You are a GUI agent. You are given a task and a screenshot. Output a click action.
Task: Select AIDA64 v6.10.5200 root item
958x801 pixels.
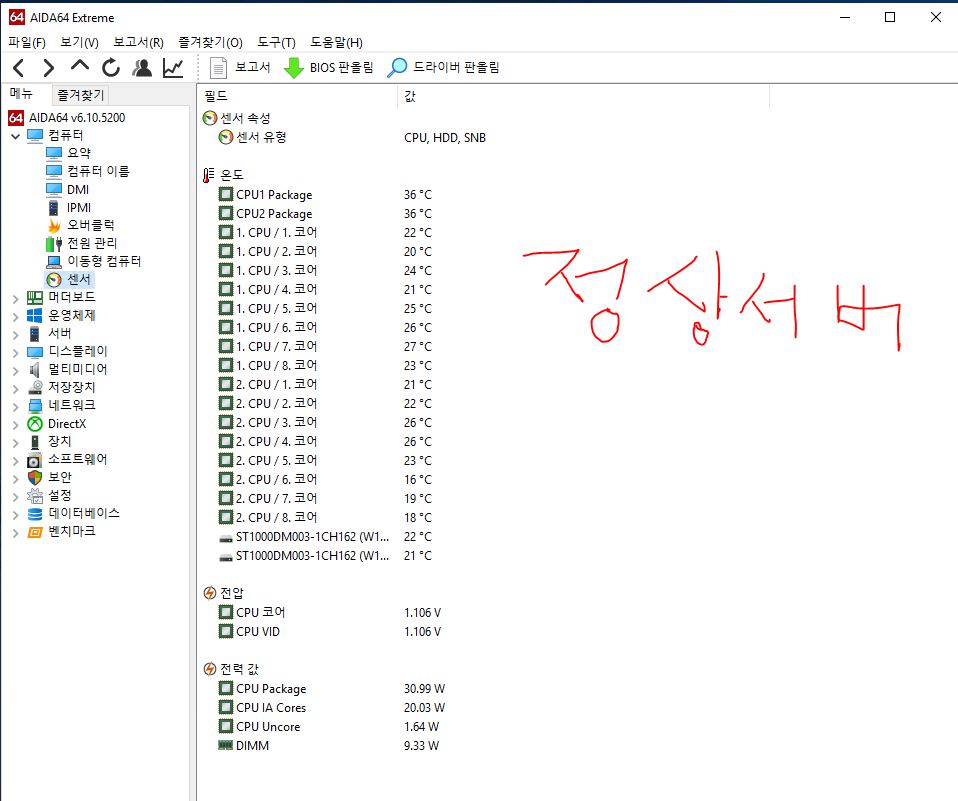click(67, 117)
